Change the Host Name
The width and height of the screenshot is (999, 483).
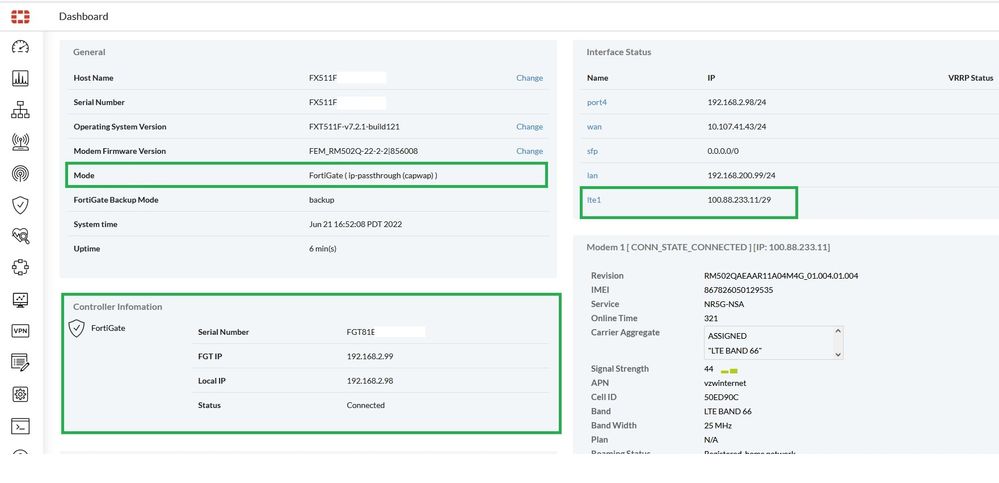point(529,78)
